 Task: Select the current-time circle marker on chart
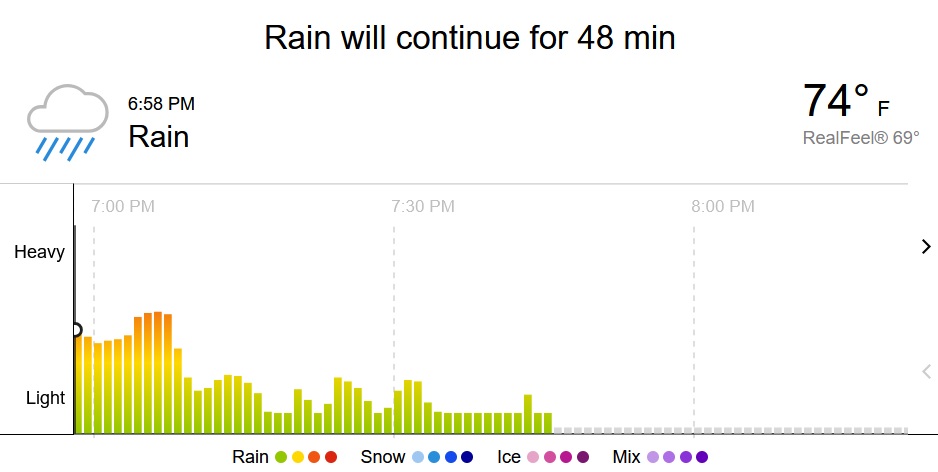click(75, 330)
